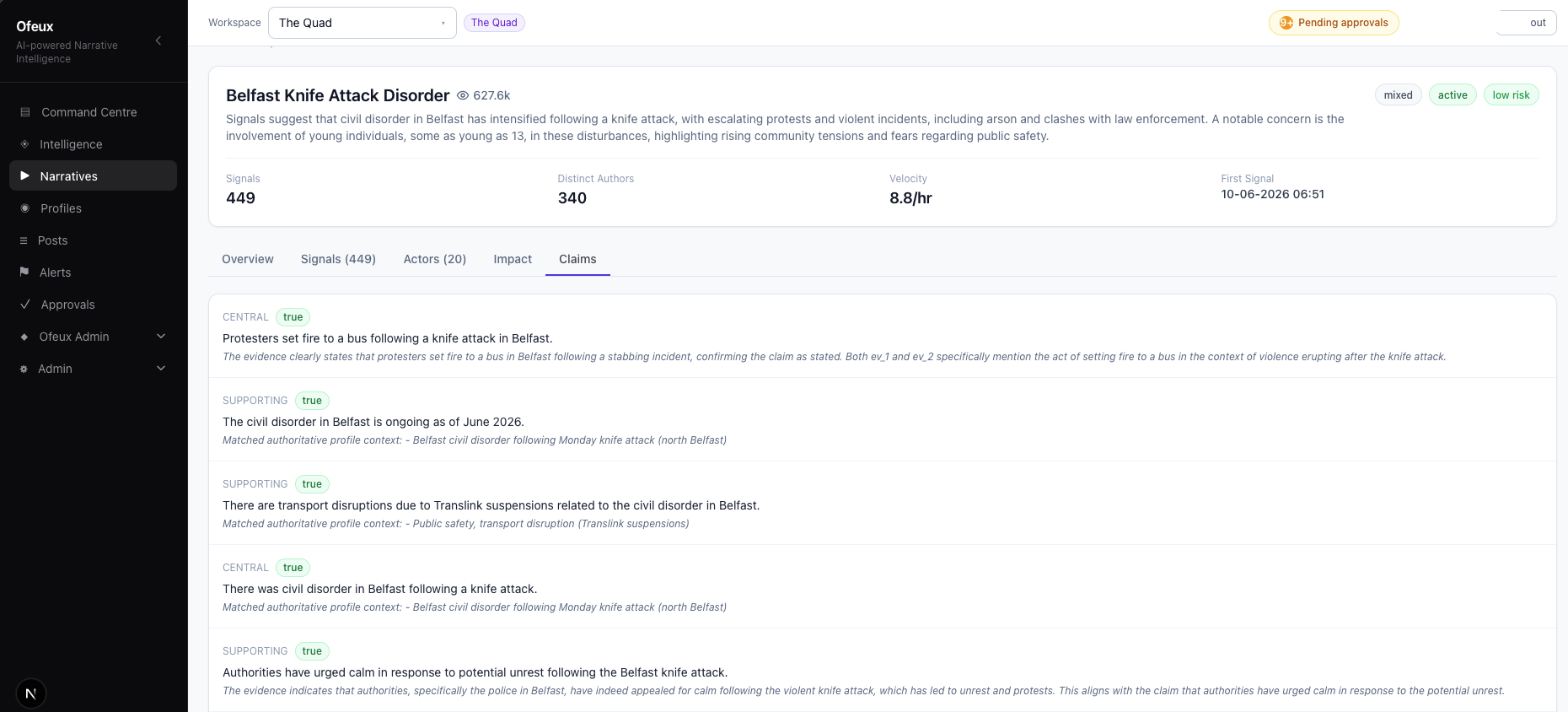Go to the Intelligence section
The image size is (1568, 712).
(x=93, y=144)
